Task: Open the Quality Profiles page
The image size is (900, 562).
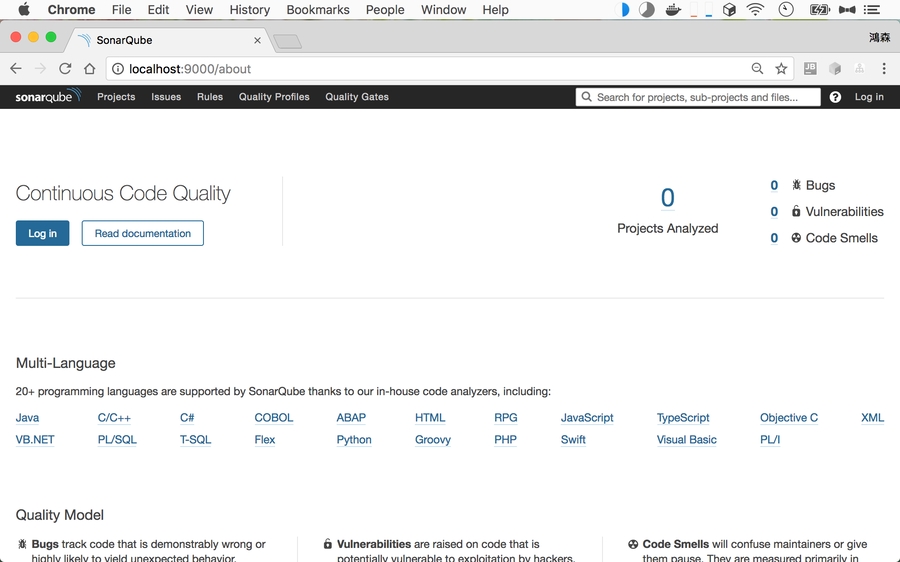Action: pos(274,97)
